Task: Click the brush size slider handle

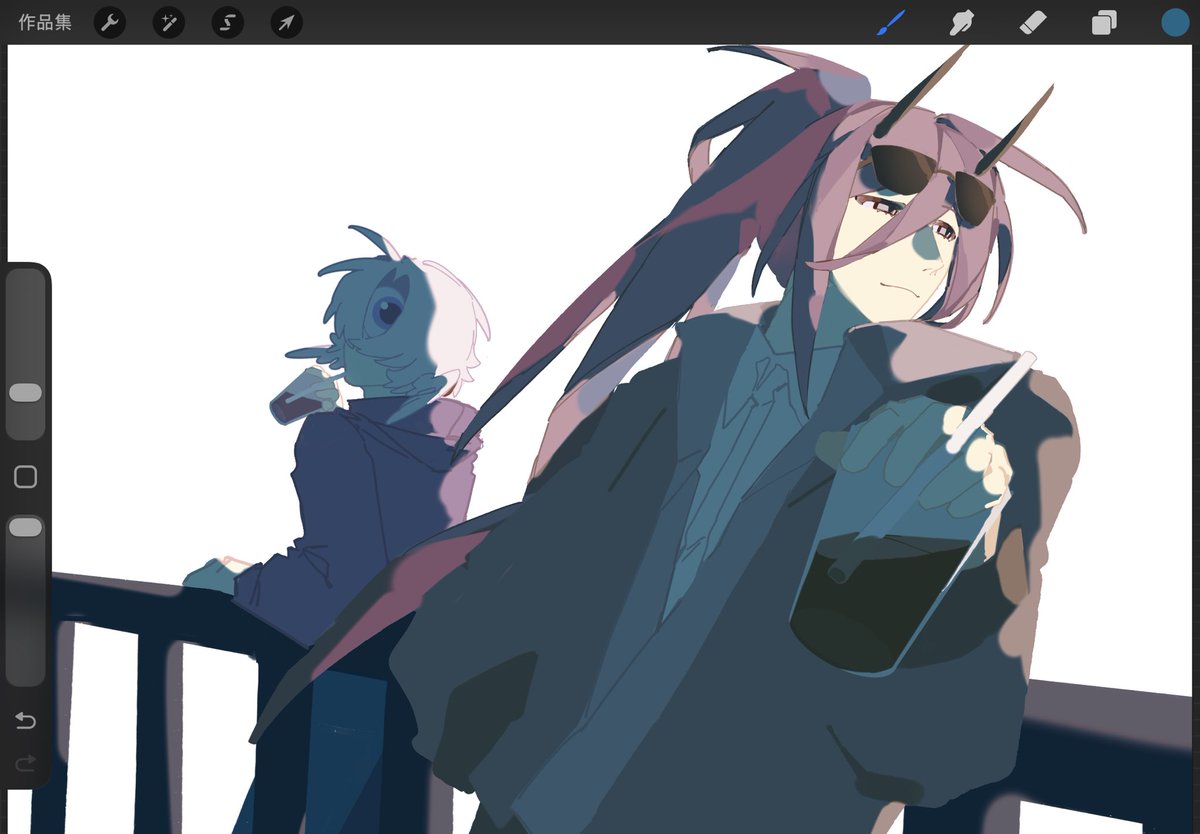Action: 26,393
